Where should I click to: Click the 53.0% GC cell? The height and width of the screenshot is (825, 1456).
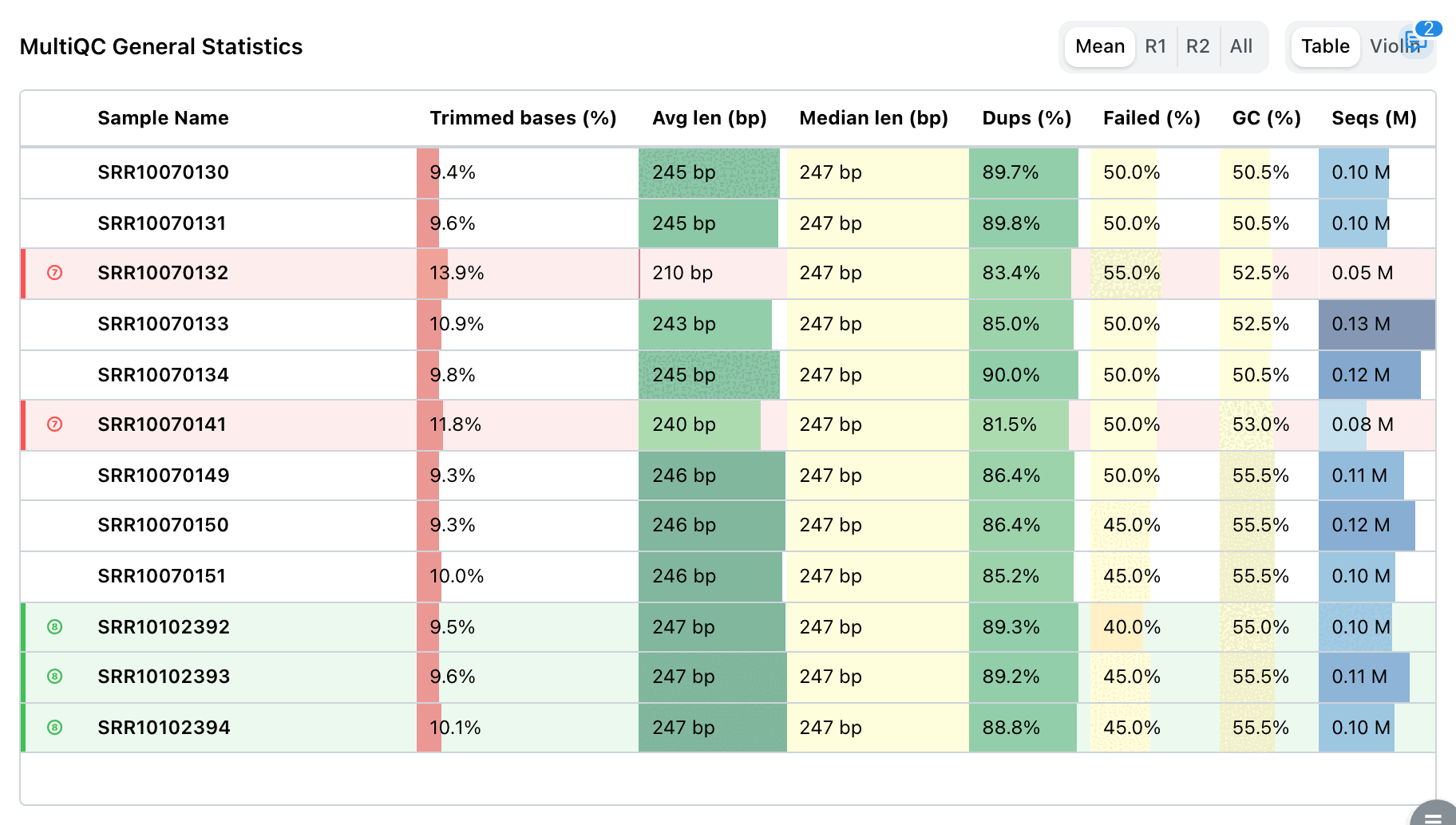pyautogui.click(x=1269, y=424)
